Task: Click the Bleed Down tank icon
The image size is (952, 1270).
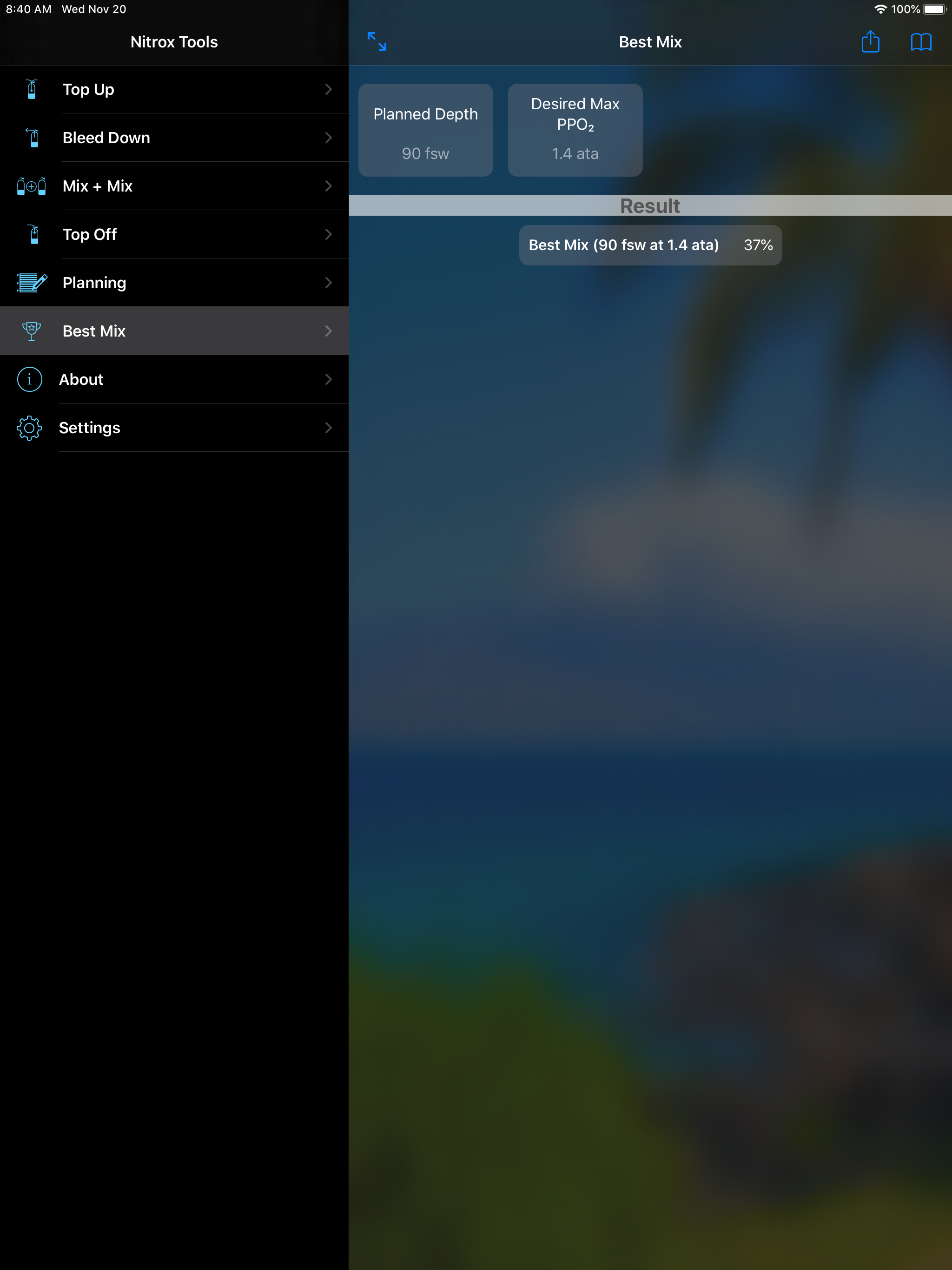Action: [x=33, y=138]
